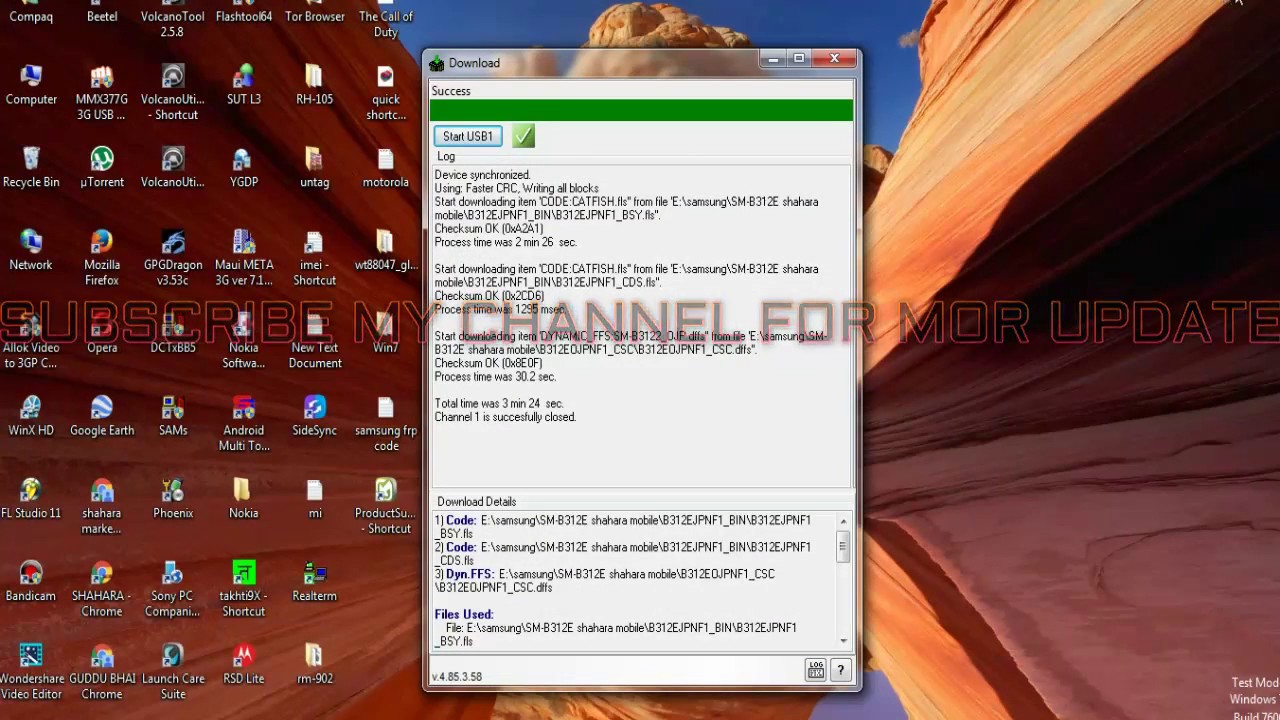Launch Android Multi To... shortcut
1280x720 pixels.
[x=244, y=425]
